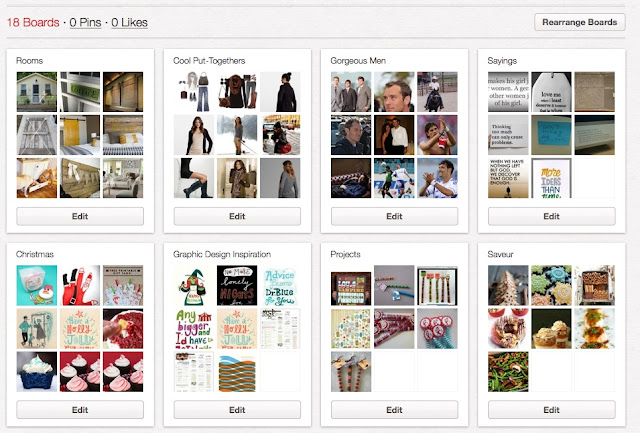640x433 pixels.
Task: Open the woman in black coat thumbnail
Action: point(280,92)
